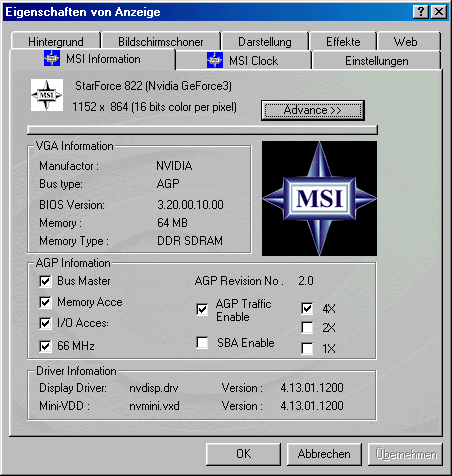Click the NVIDIA manufacturer value

174,166
